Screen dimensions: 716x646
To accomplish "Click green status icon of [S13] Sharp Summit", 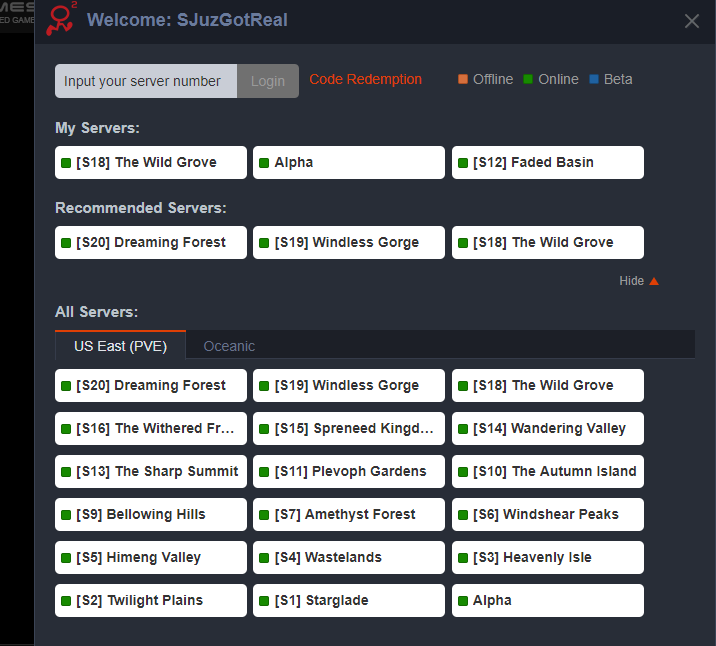I will click(66, 472).
